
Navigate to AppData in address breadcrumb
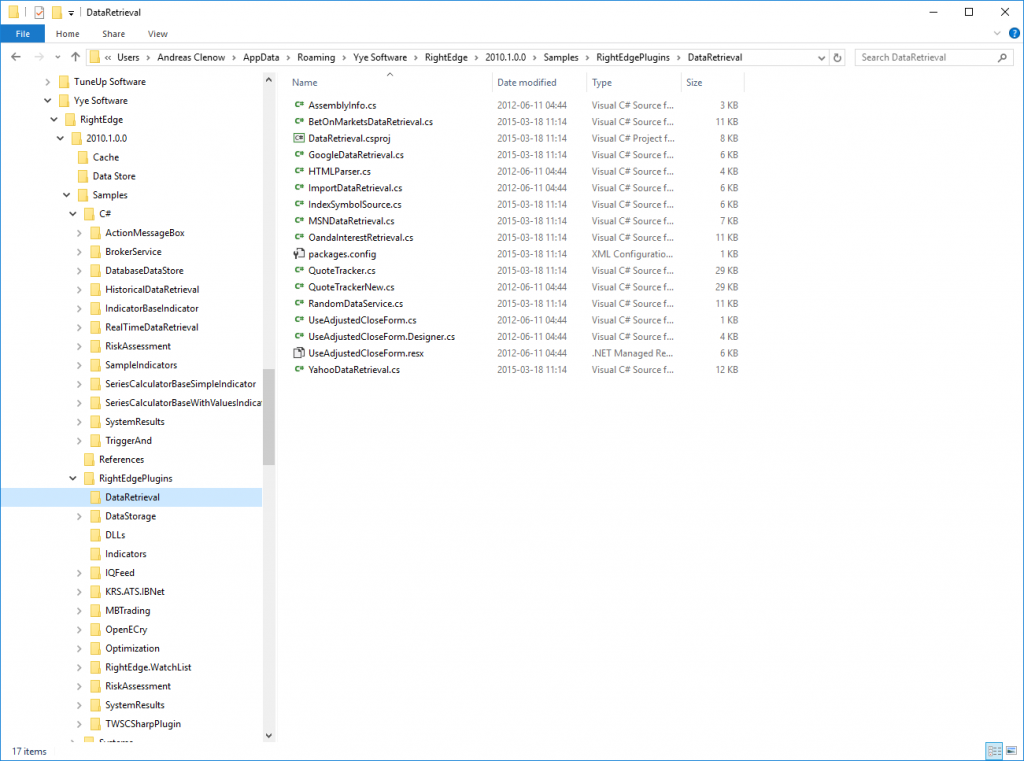click(261, 57)
